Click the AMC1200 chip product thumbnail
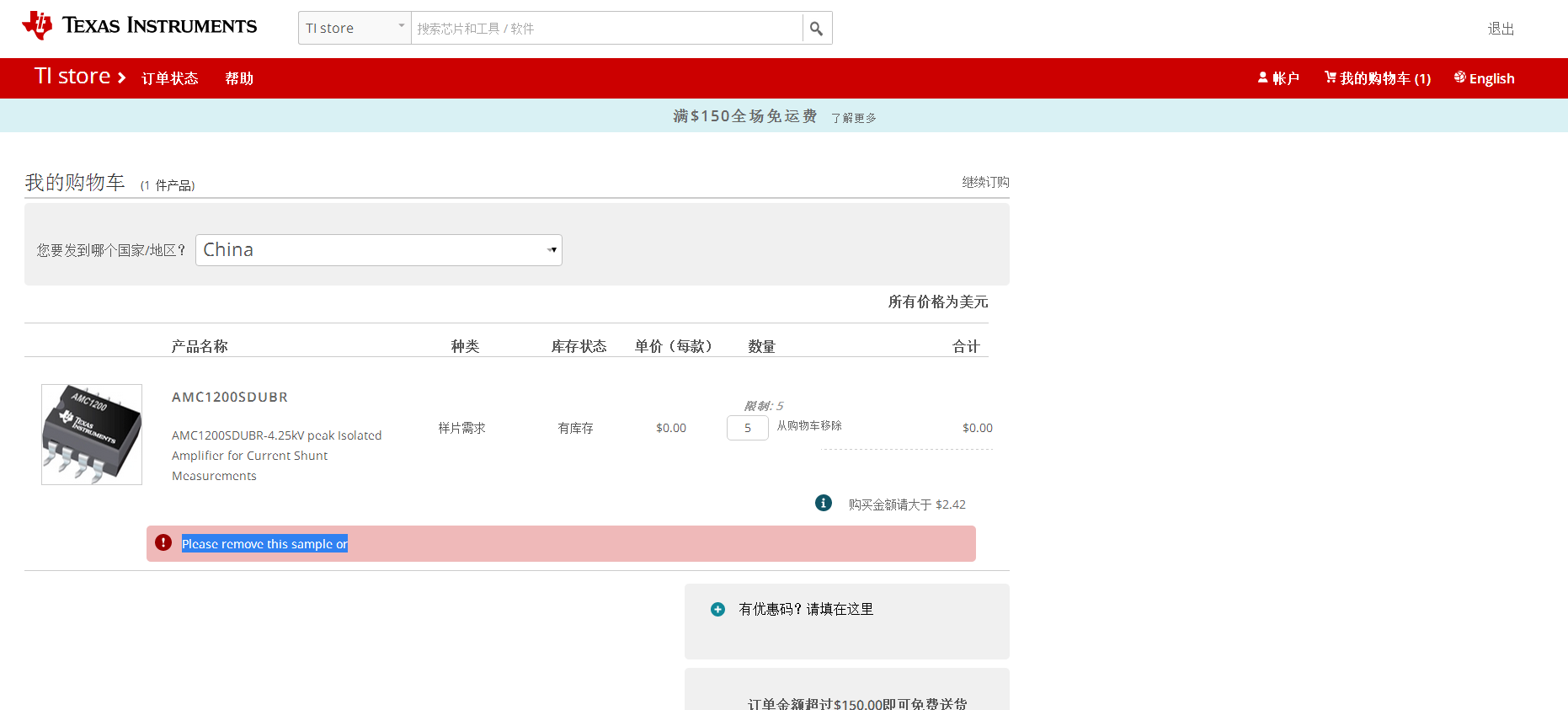Viewport: 1568px width, 710px height. [x=92, y=435]
